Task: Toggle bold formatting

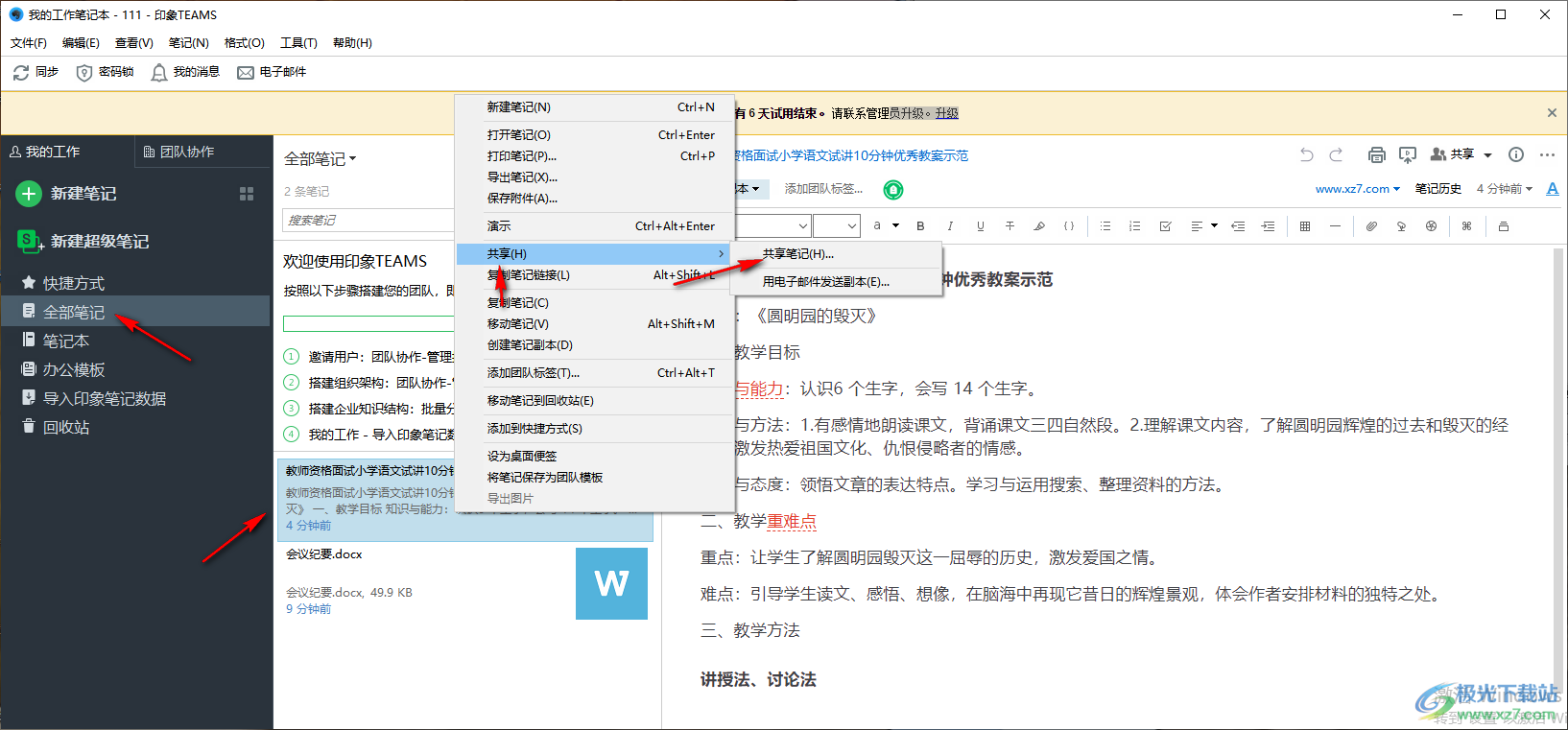Action: (x=920, y=226)
